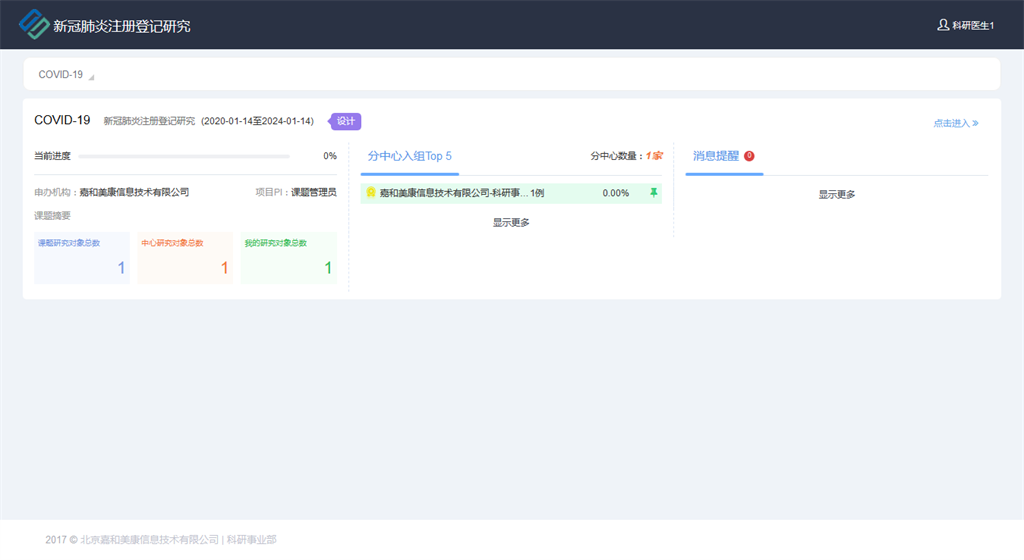Open the 消息提醒 tab

[716, 156]
